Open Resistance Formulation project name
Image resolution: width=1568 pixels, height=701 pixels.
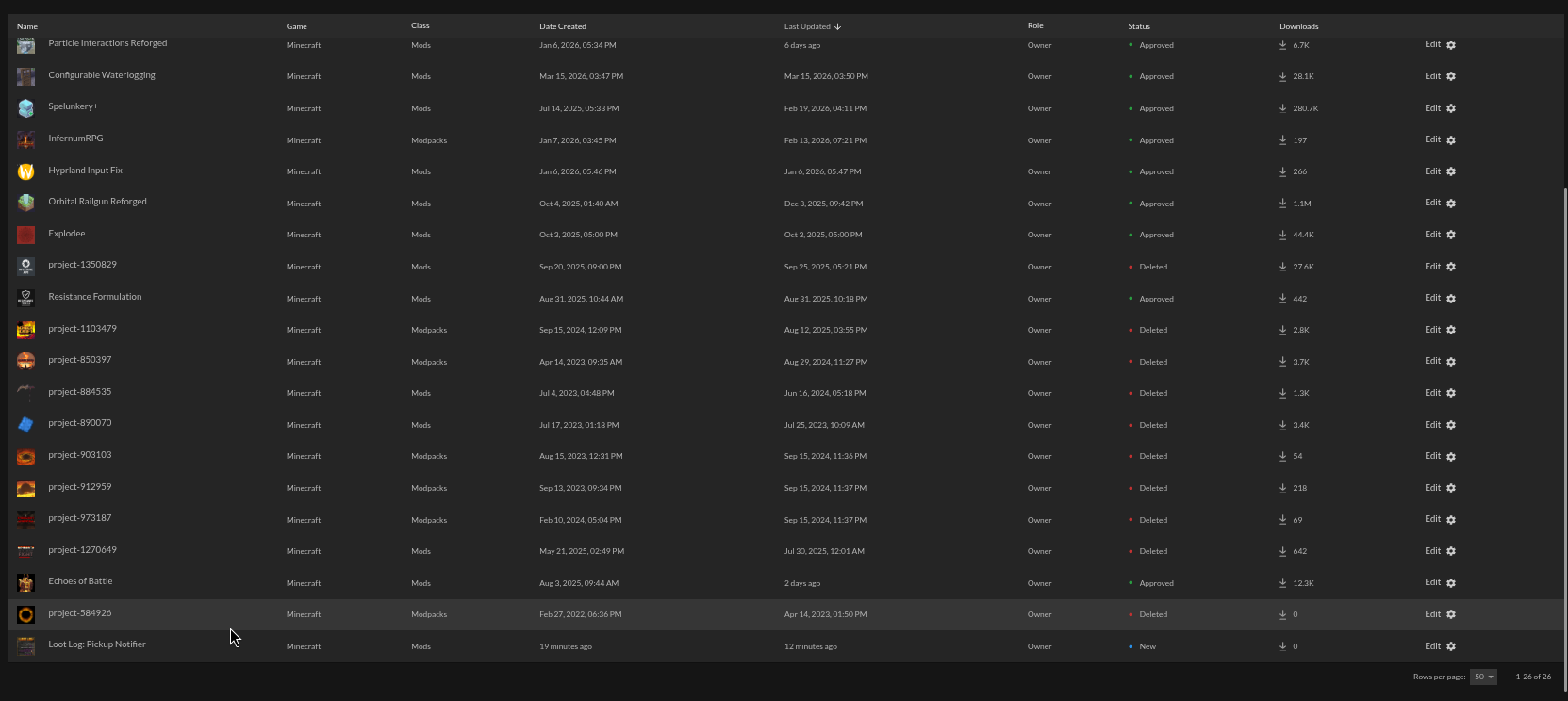[x=95, y=297]
